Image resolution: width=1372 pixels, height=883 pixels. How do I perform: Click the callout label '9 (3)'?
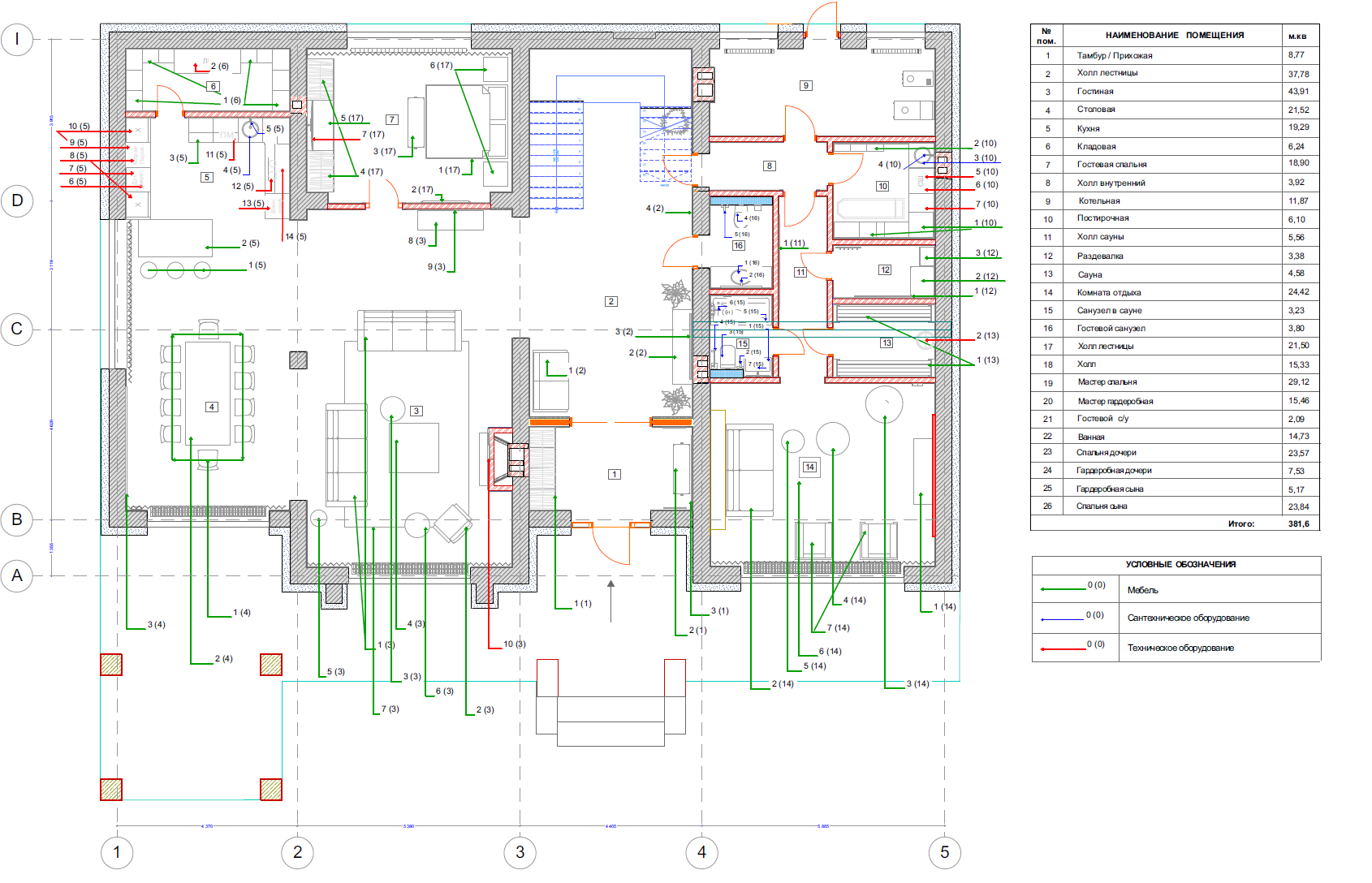436,267
